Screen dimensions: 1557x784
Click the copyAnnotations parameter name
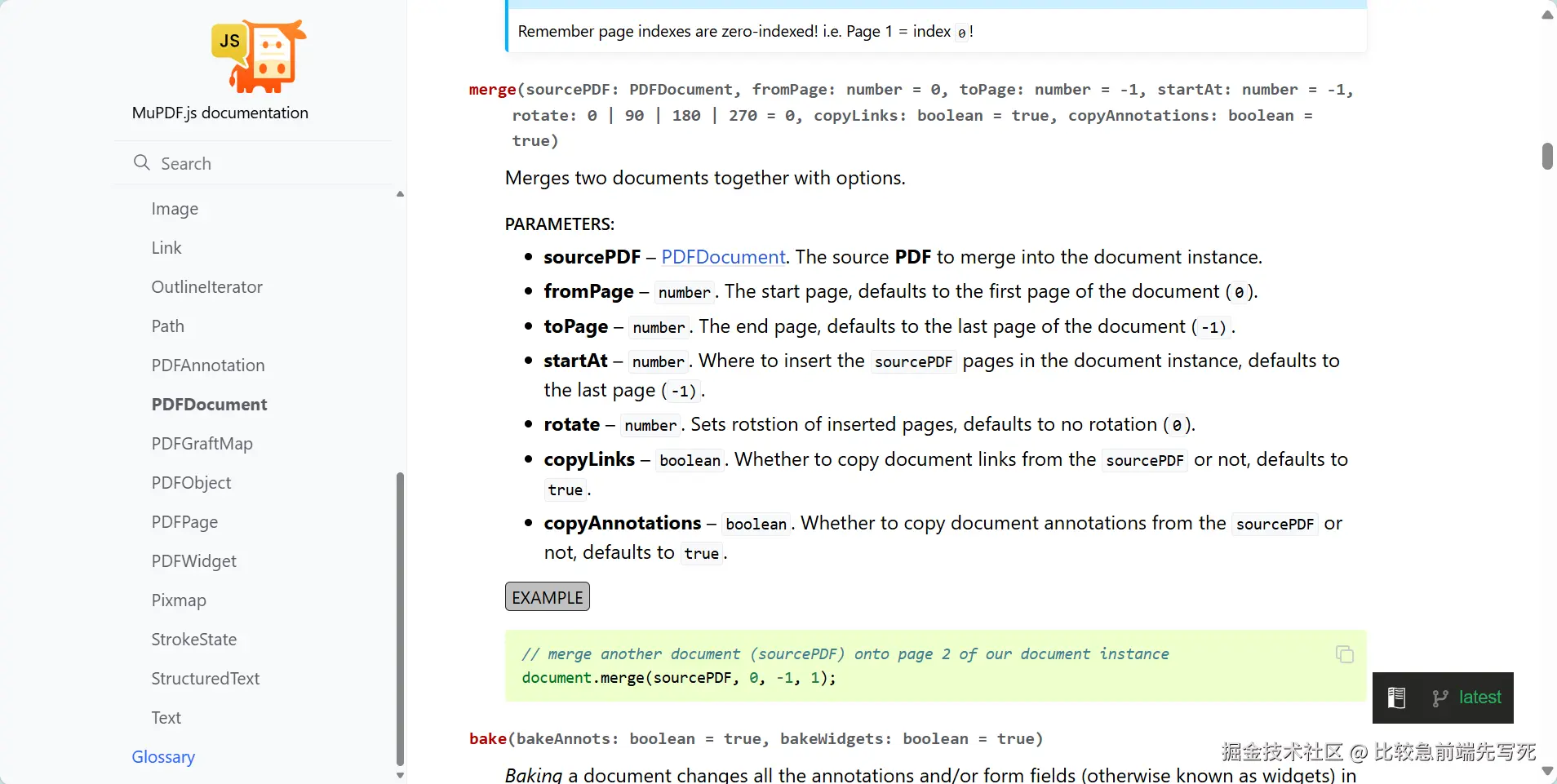pos(623,523)
